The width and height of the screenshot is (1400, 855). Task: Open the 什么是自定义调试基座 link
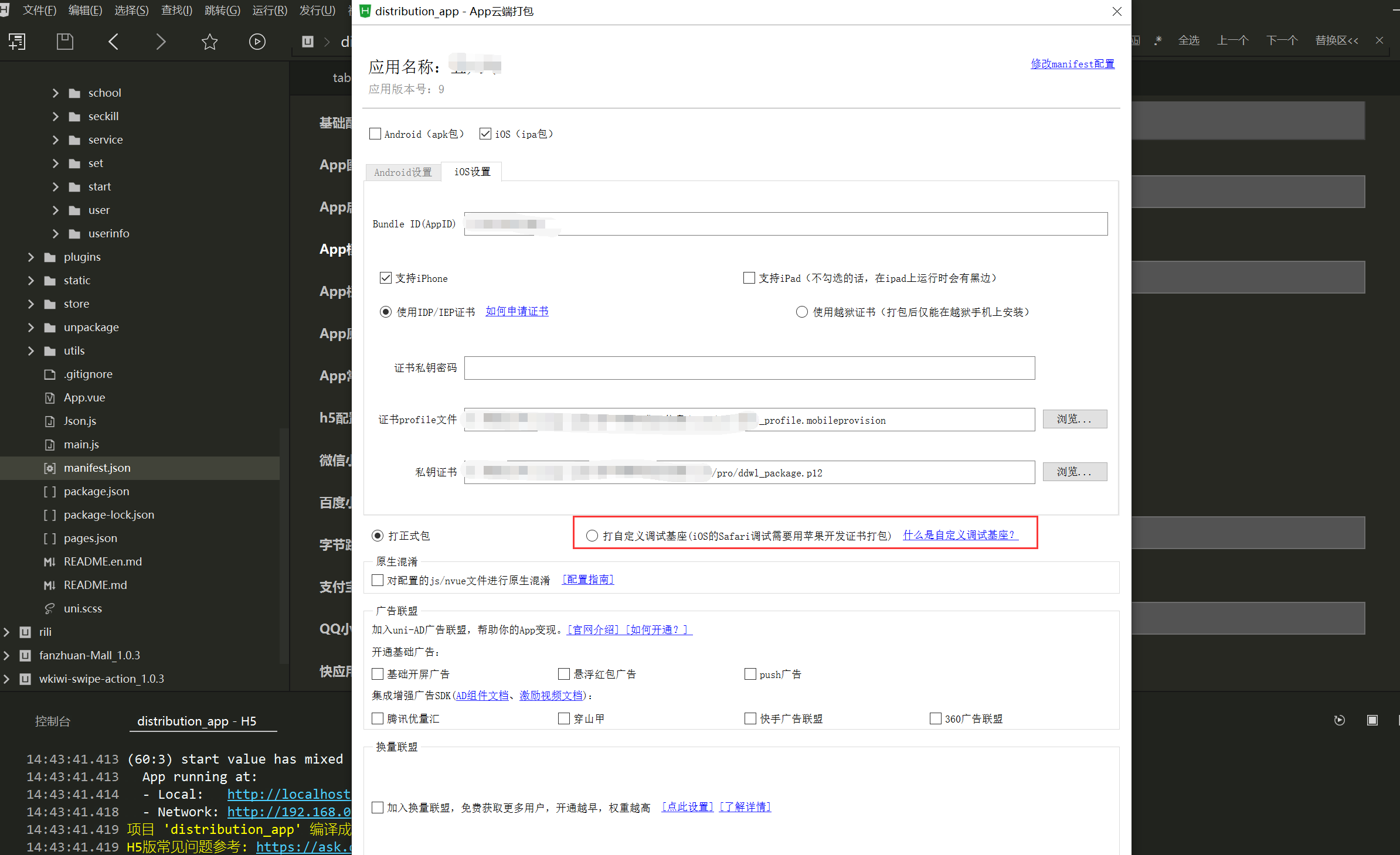pyautogui.click(x=960, y=535)
